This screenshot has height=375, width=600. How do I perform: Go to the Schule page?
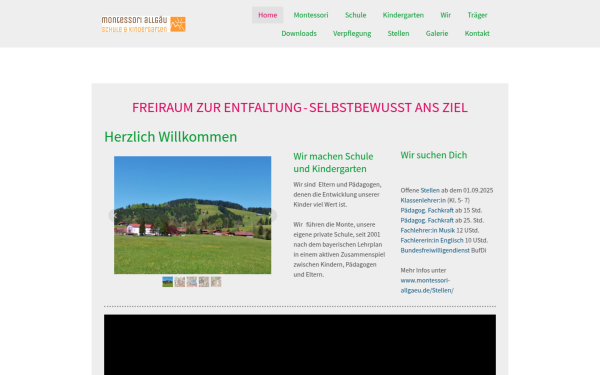click(355, 15)
